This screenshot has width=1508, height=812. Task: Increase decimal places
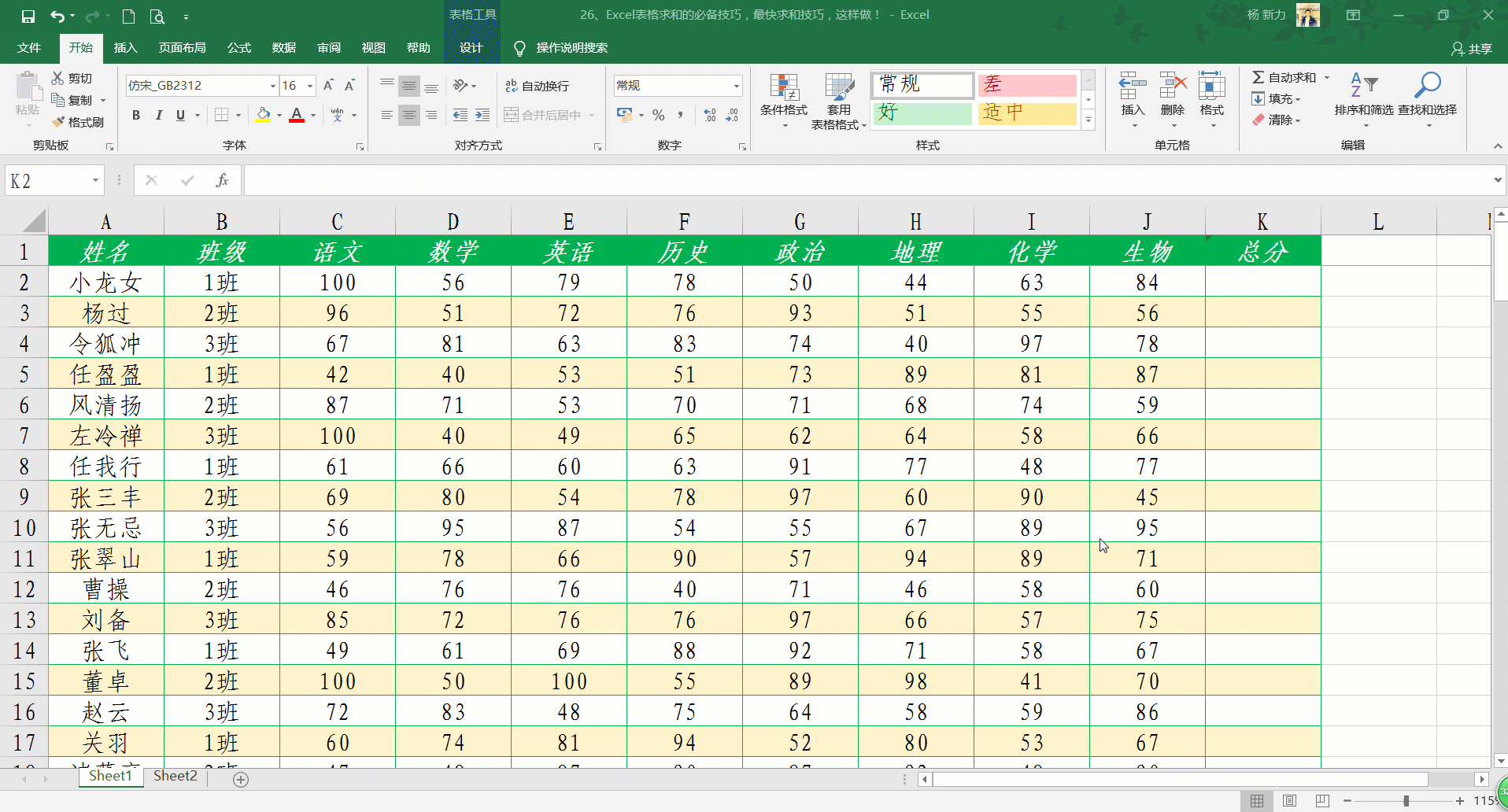click(x=710, y=115)
